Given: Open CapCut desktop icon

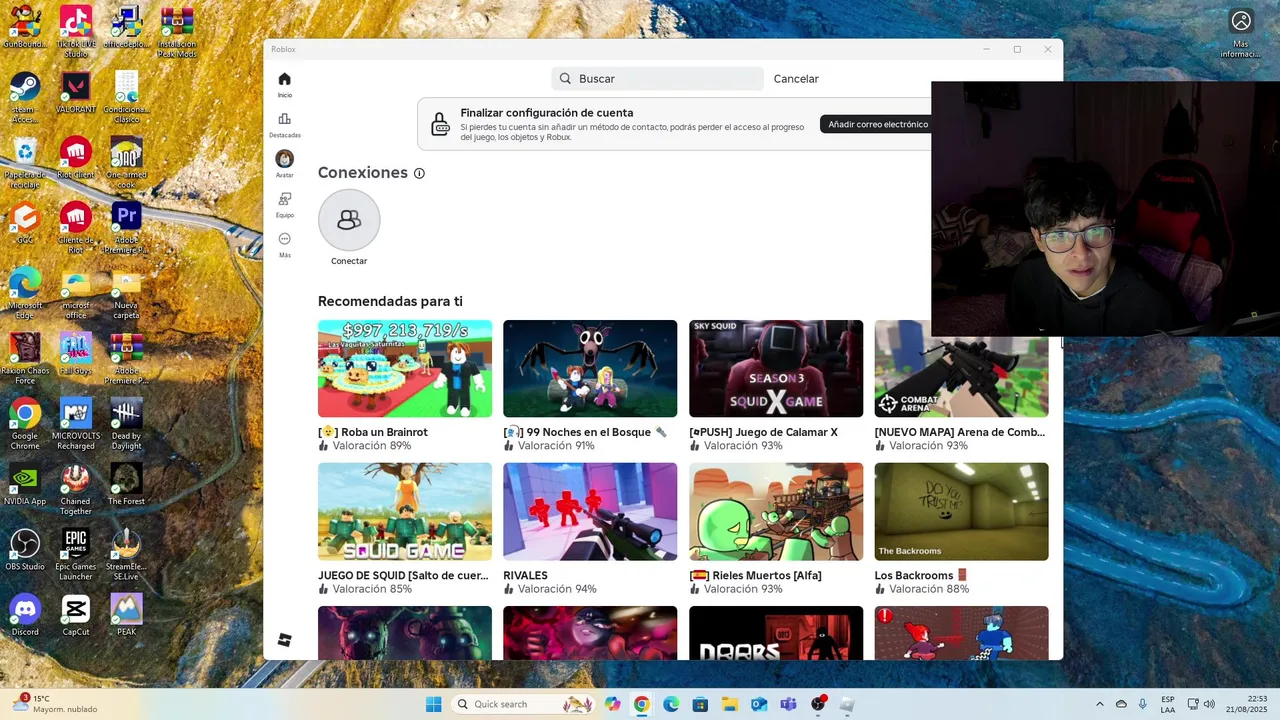Looking at the screenshot, I should point(76,614).
